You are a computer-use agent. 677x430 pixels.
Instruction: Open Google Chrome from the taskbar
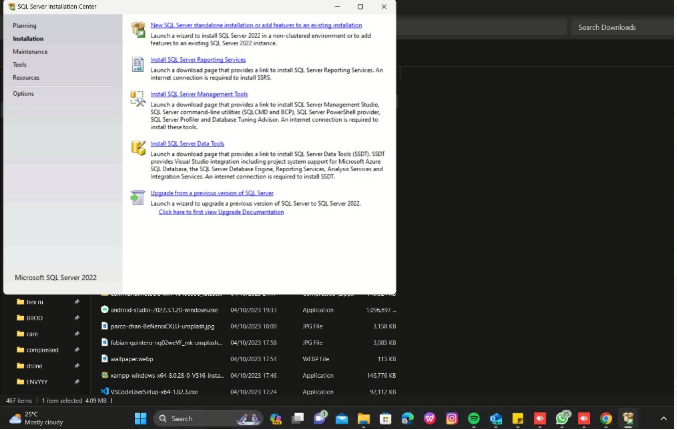coord(606,418)
